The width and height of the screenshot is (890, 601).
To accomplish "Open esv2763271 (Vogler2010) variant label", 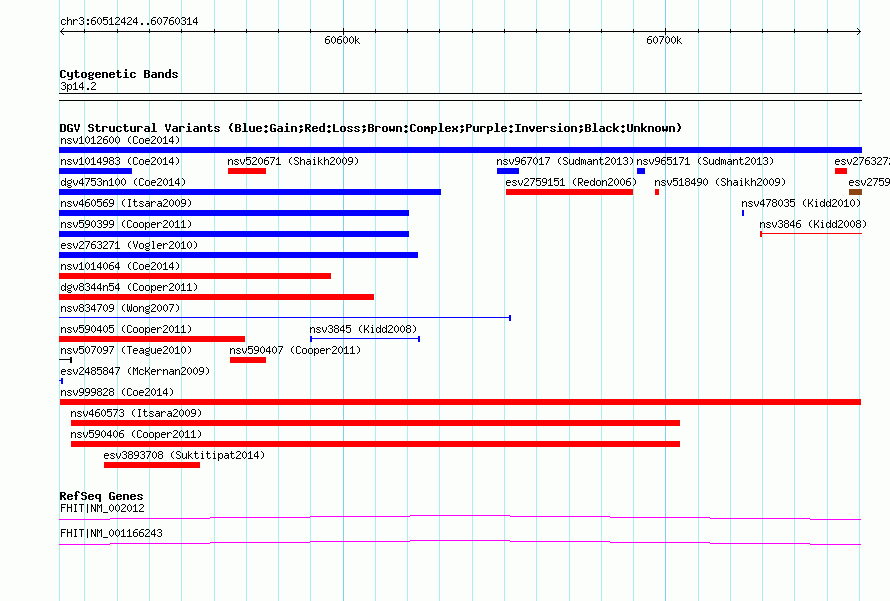I will coord(129,245).
